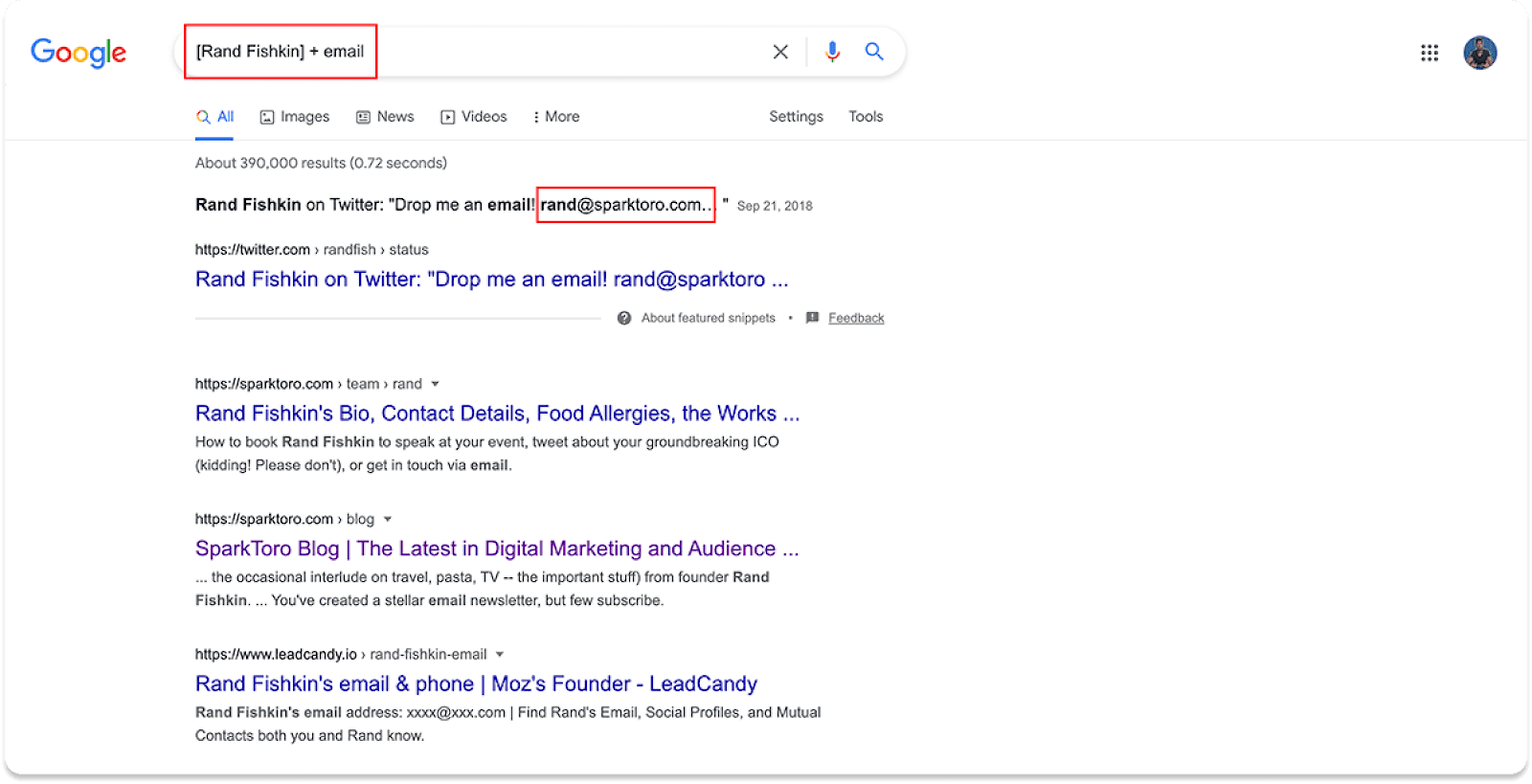Open the search Tools option
The height and width of the screenshot is (784, 1532).
point(866,117)
